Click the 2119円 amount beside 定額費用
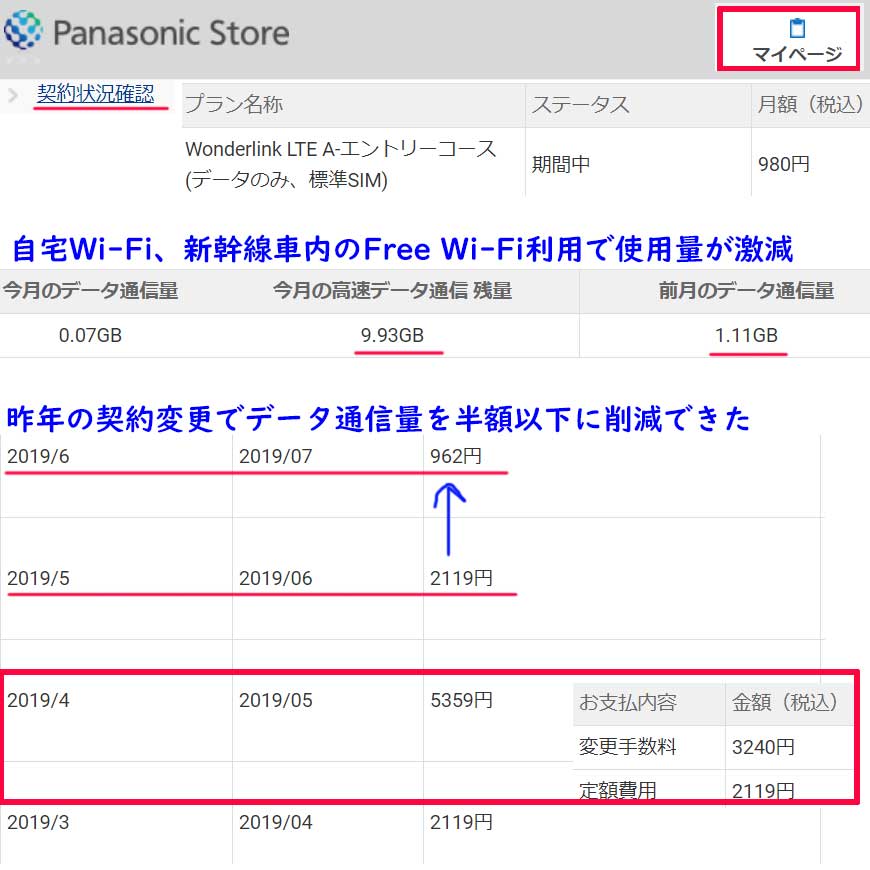870x870 pixels. click(x=763, y=790)
